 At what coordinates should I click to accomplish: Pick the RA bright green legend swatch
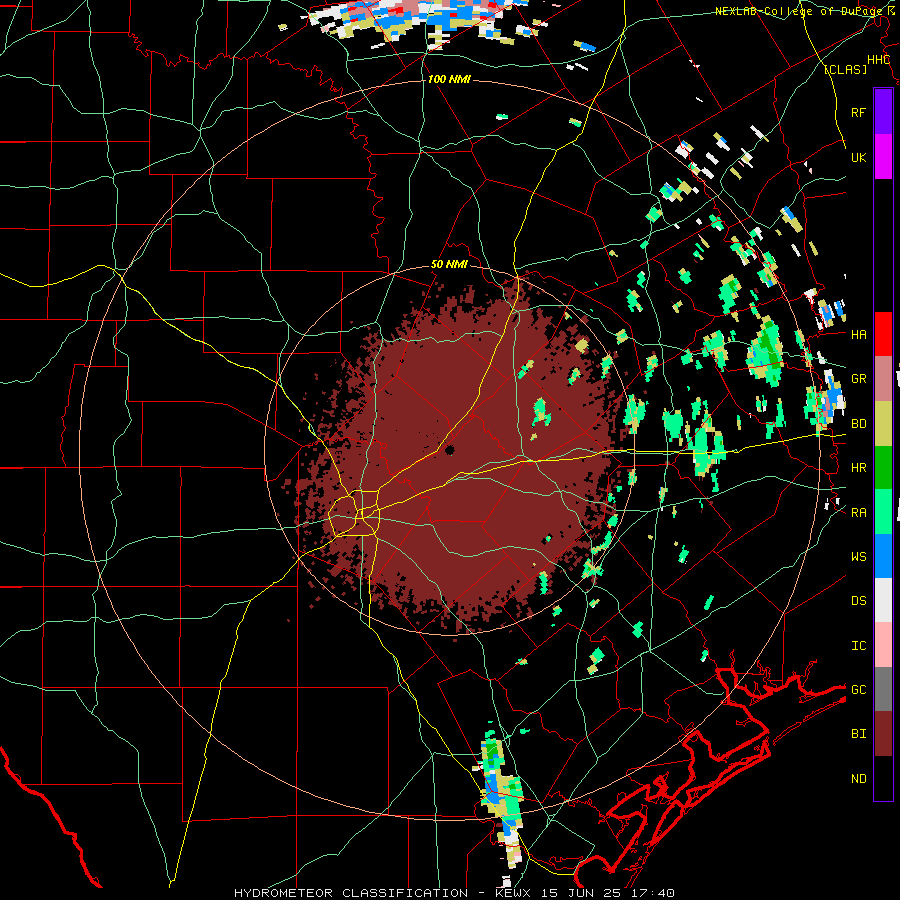coord(883,512)
